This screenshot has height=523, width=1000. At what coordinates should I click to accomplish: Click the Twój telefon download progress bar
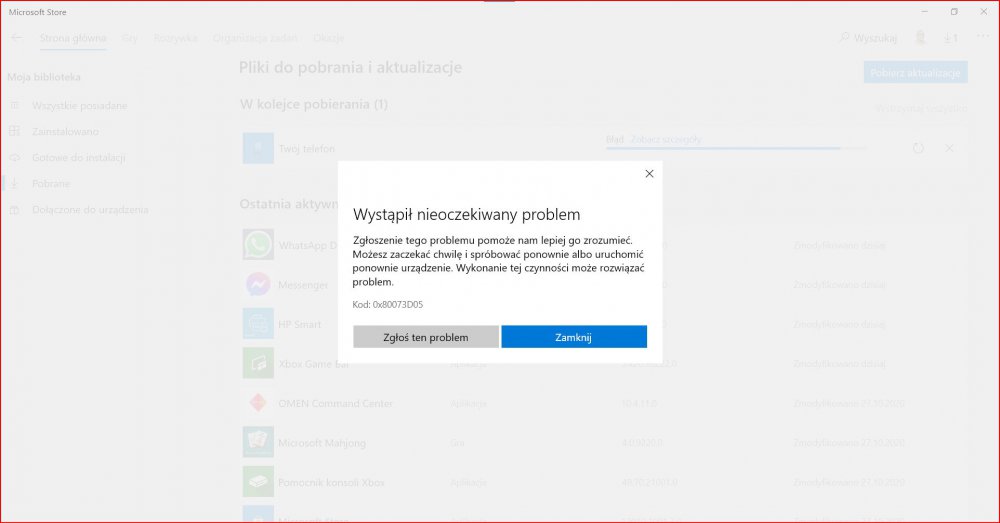coord(735,149)
